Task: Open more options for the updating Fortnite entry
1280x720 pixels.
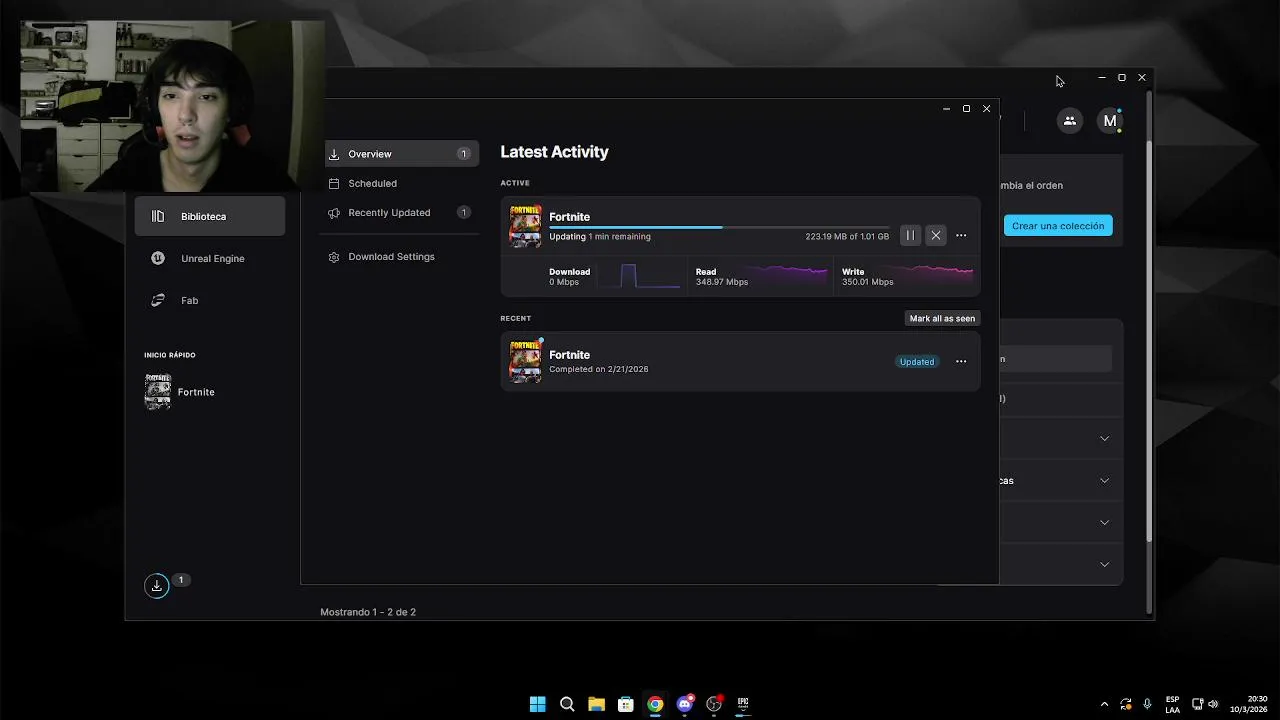Action: click(x=961, y=236)
